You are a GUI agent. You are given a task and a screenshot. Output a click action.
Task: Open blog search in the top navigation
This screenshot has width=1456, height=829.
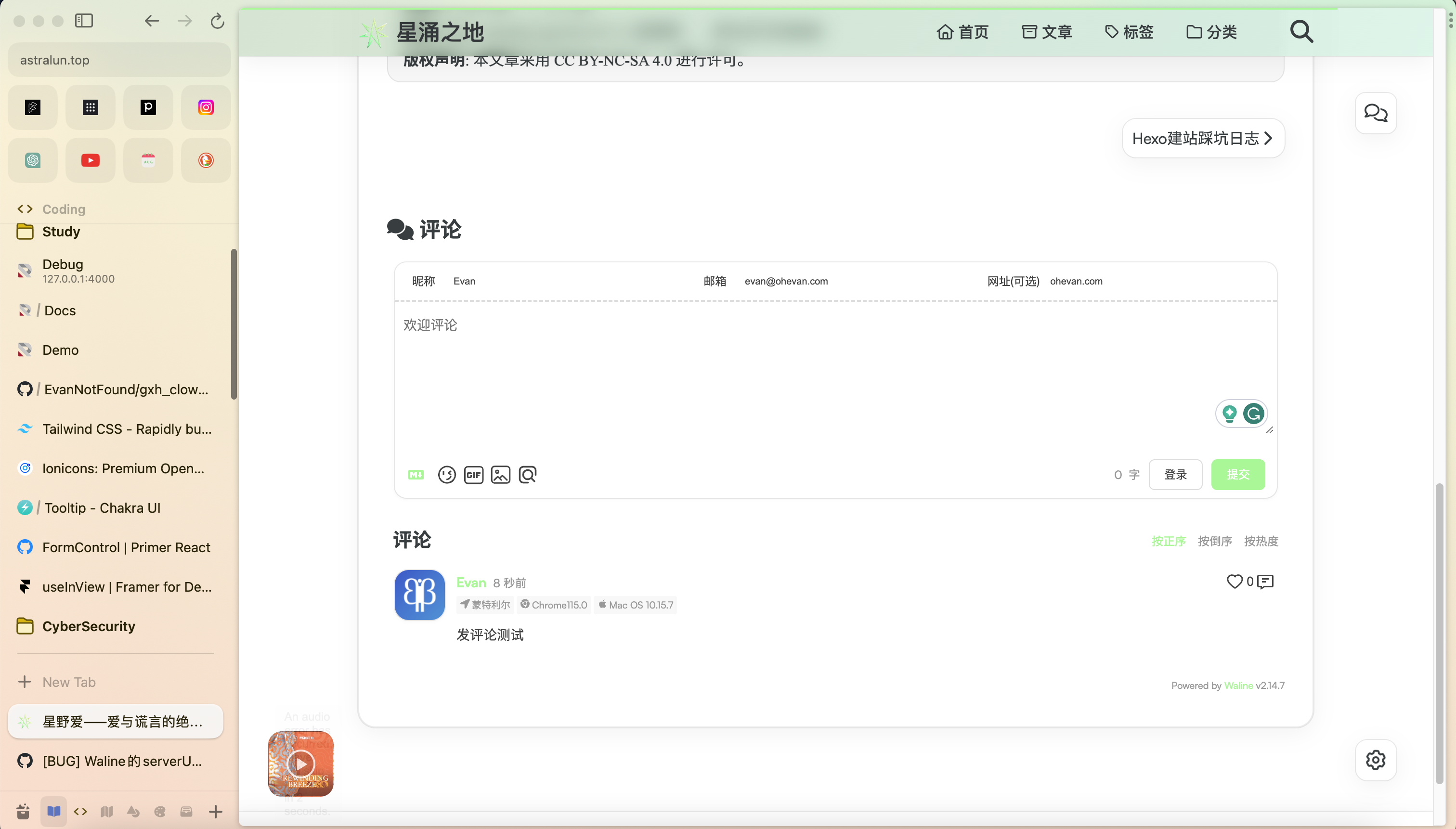coord(1302,32)
